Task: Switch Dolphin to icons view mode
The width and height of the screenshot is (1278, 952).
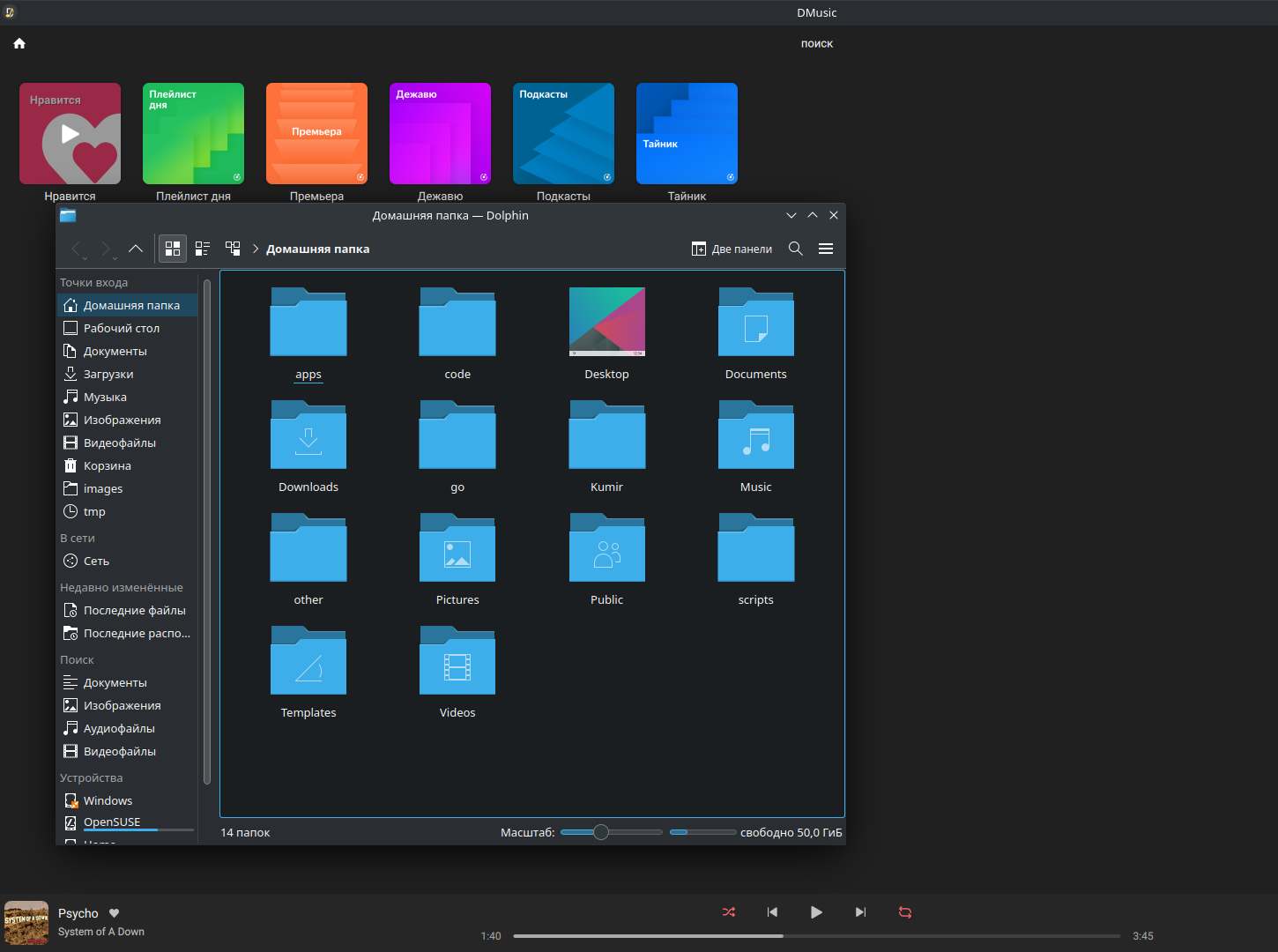Action: point(173,249)
